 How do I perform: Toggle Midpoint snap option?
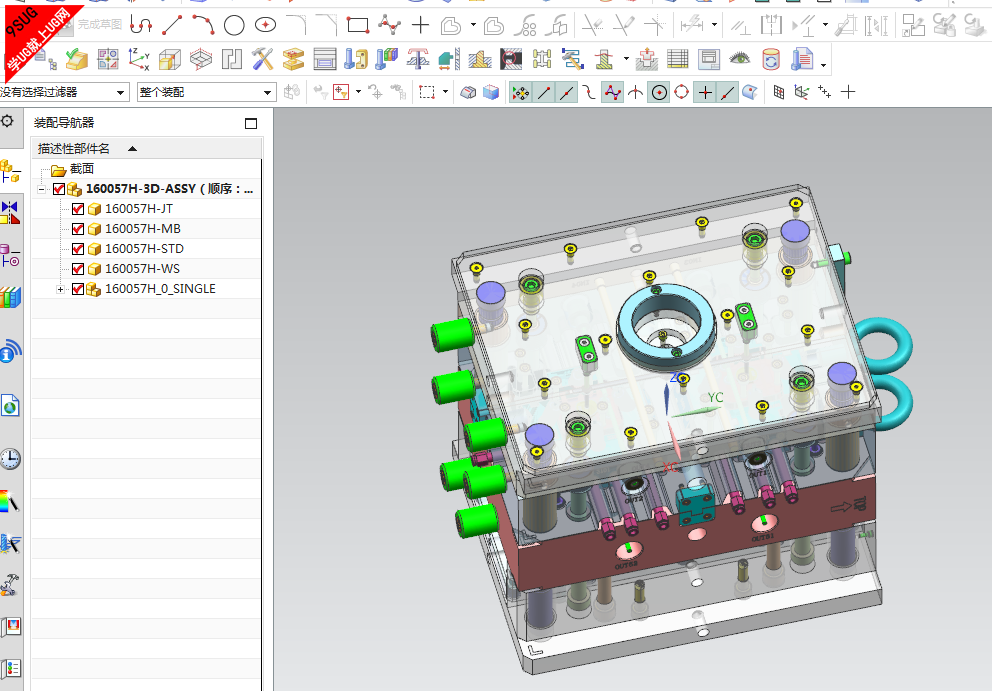coord(566,92)
